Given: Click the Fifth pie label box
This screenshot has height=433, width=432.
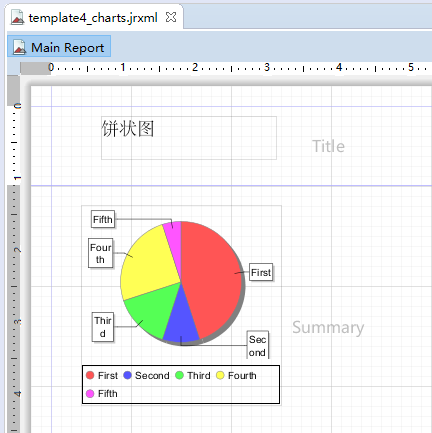Looking at the screenshot, I should [103, 219].
